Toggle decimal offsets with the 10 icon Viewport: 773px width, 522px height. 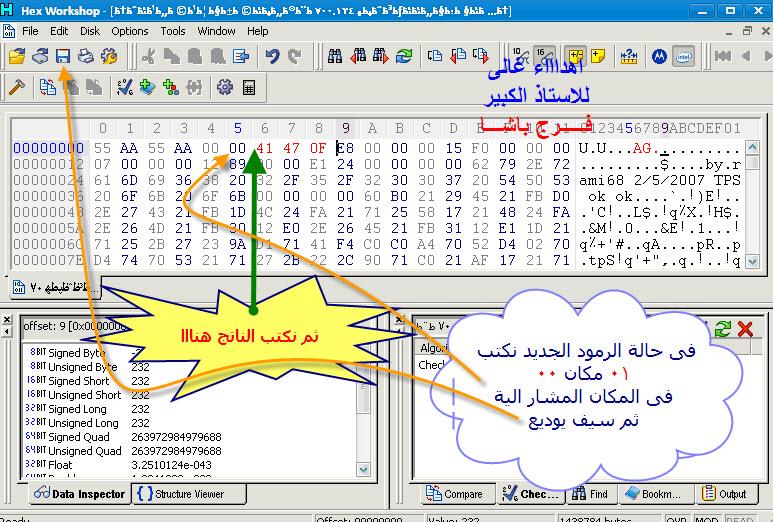[519, 56]
